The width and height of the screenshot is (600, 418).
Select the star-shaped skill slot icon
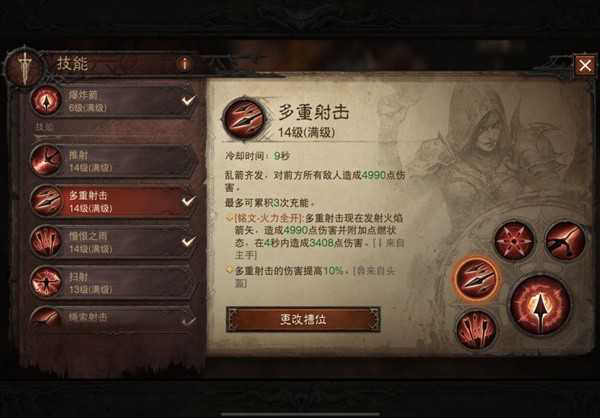coord(514,241)
